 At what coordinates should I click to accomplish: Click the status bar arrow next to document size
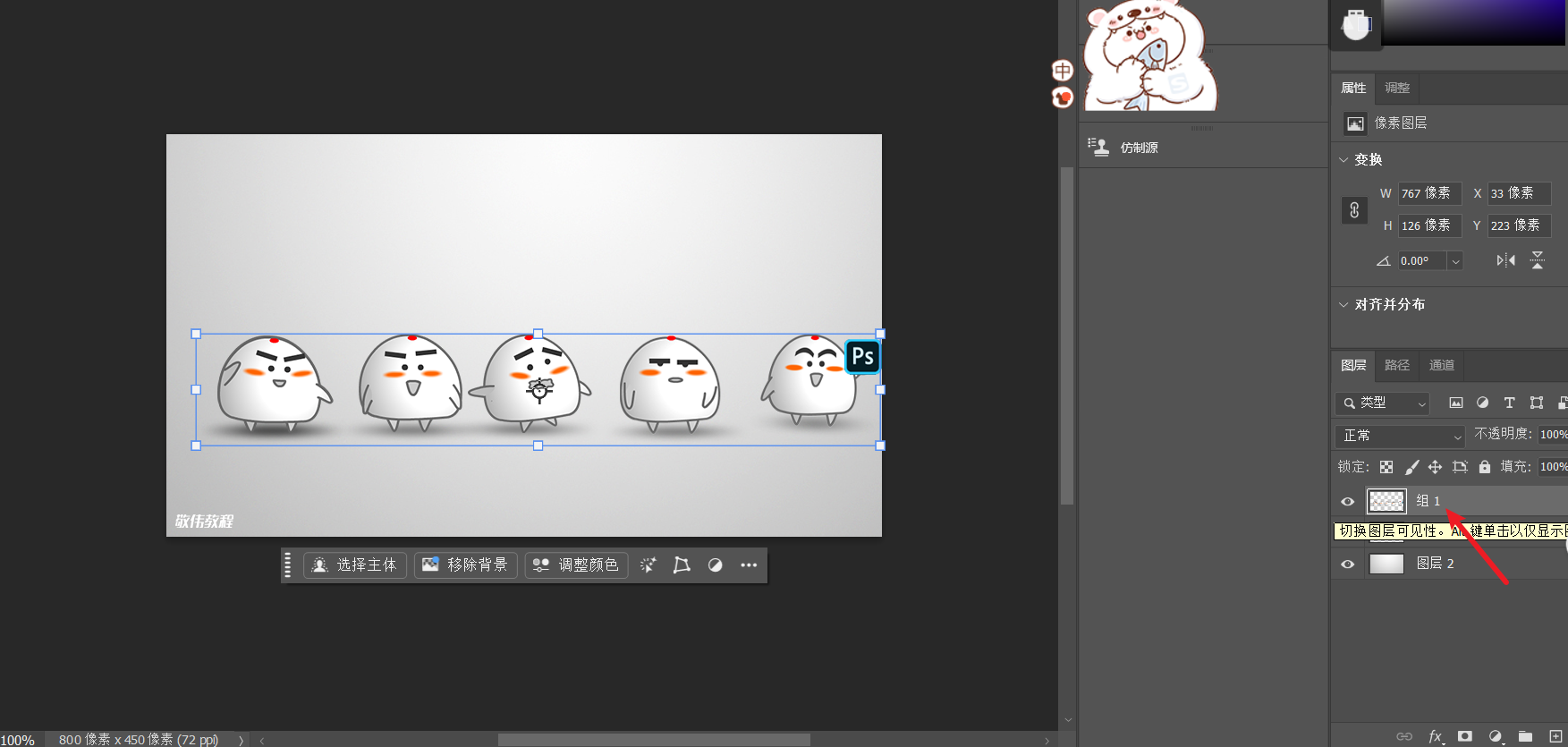[241, 740]
